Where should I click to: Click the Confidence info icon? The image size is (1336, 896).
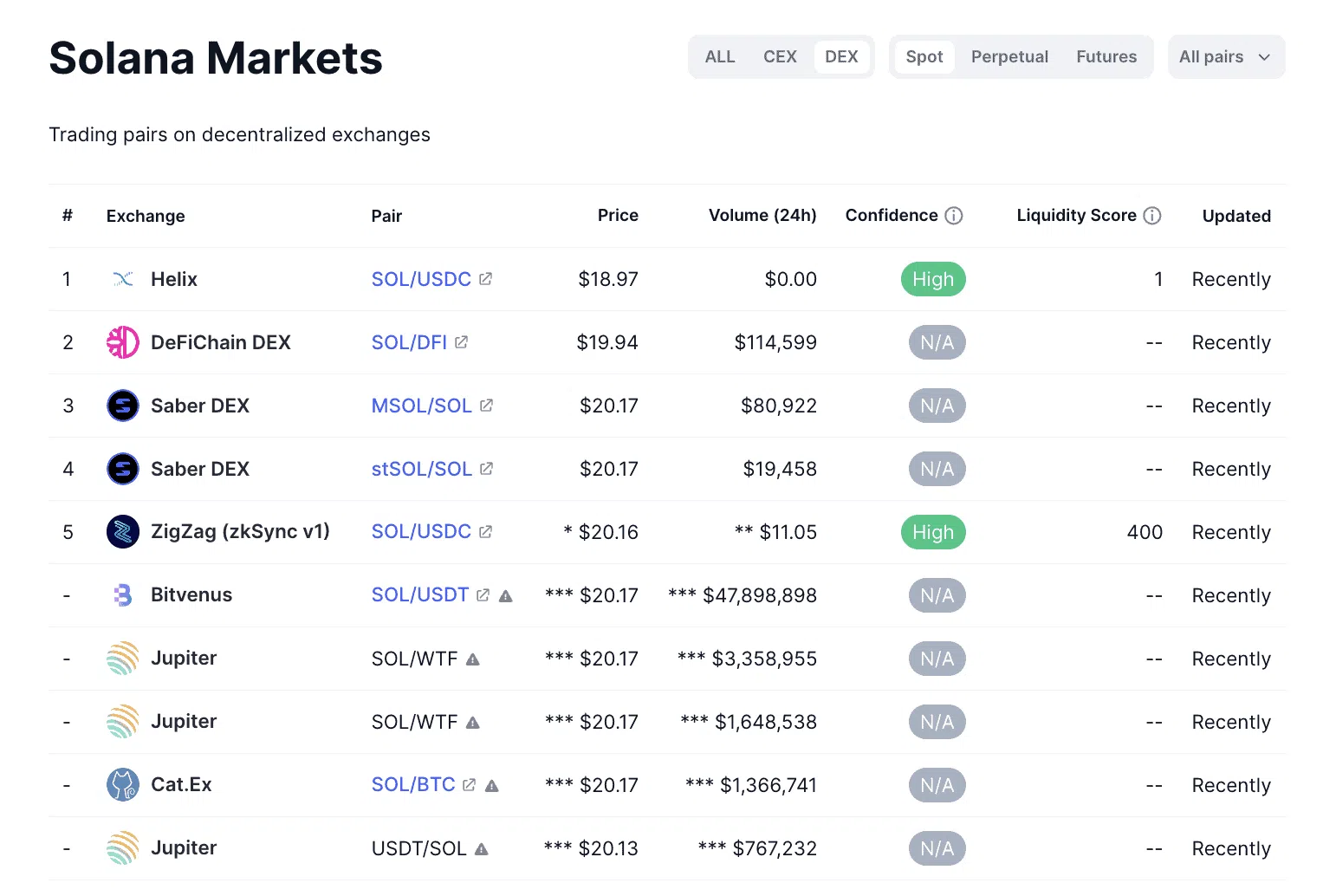(x=954, y=216)
